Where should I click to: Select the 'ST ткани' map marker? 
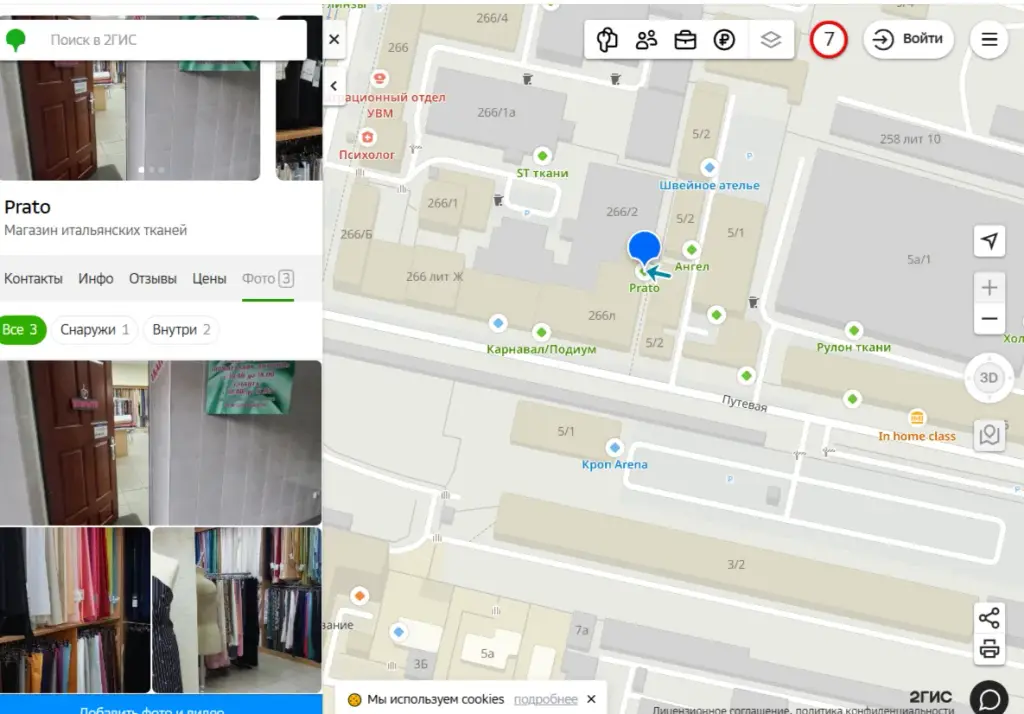coord(542,155)
